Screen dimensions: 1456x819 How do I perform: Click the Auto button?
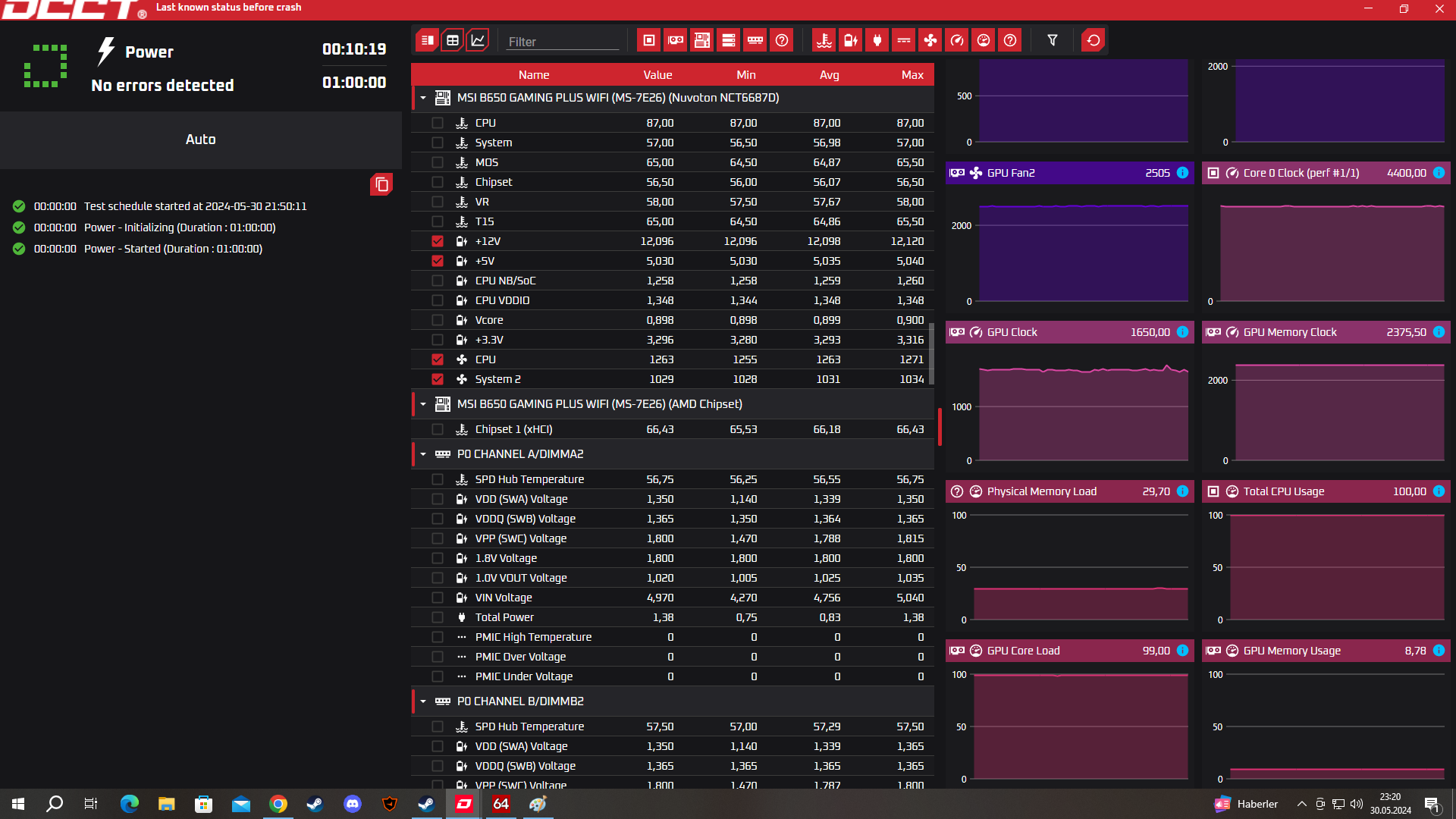click(x=200, y=140)
